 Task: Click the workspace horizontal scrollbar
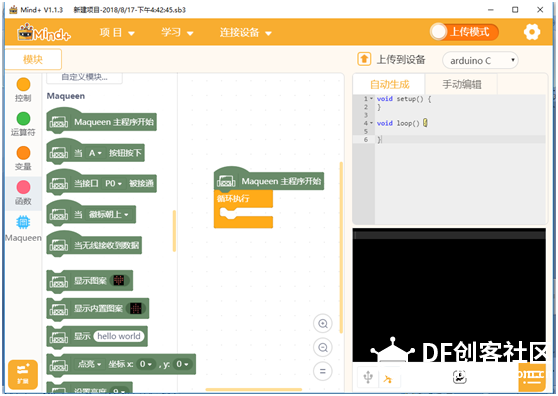pos(254,390)
